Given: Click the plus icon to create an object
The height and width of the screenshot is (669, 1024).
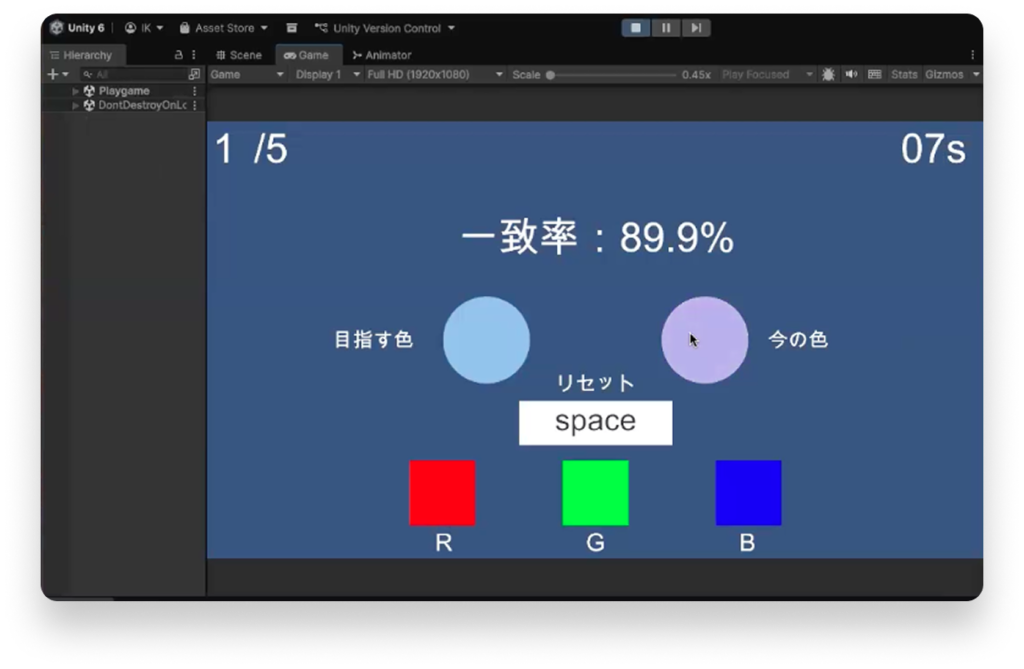Looking at the screenshot, I should pos(54,75).
